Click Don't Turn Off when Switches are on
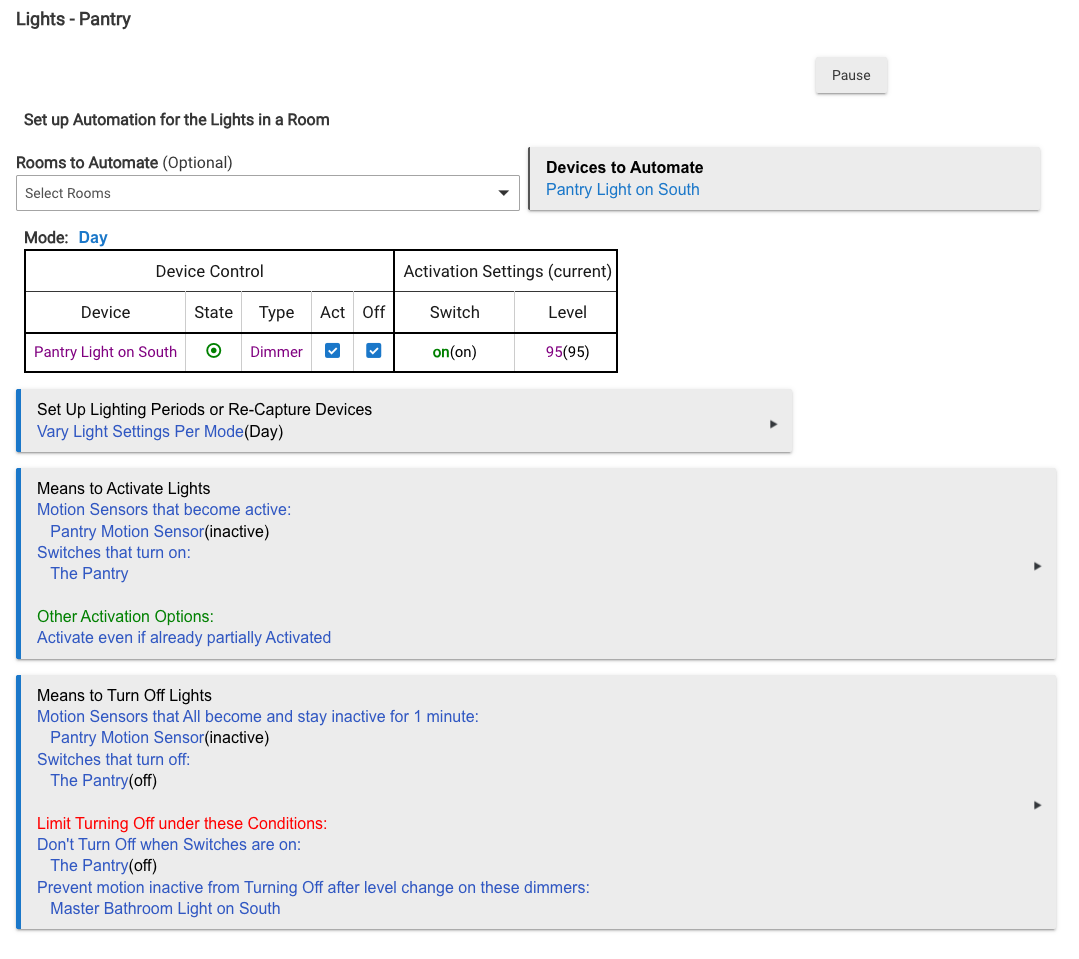Viewport: 1079px width, 959px height. (169, 844)
